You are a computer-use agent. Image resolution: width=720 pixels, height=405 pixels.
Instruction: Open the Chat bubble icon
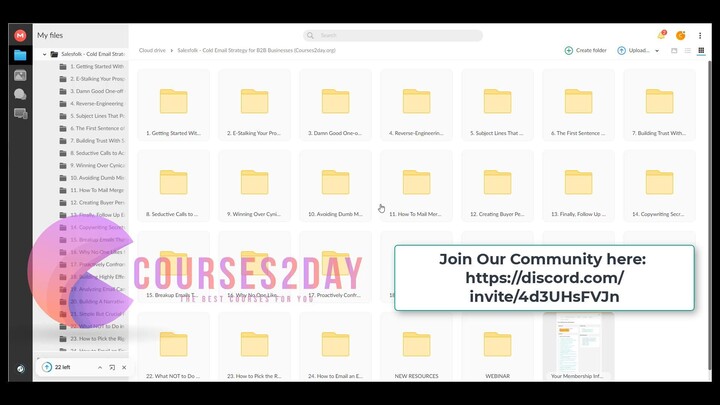(x=20, y=94)
